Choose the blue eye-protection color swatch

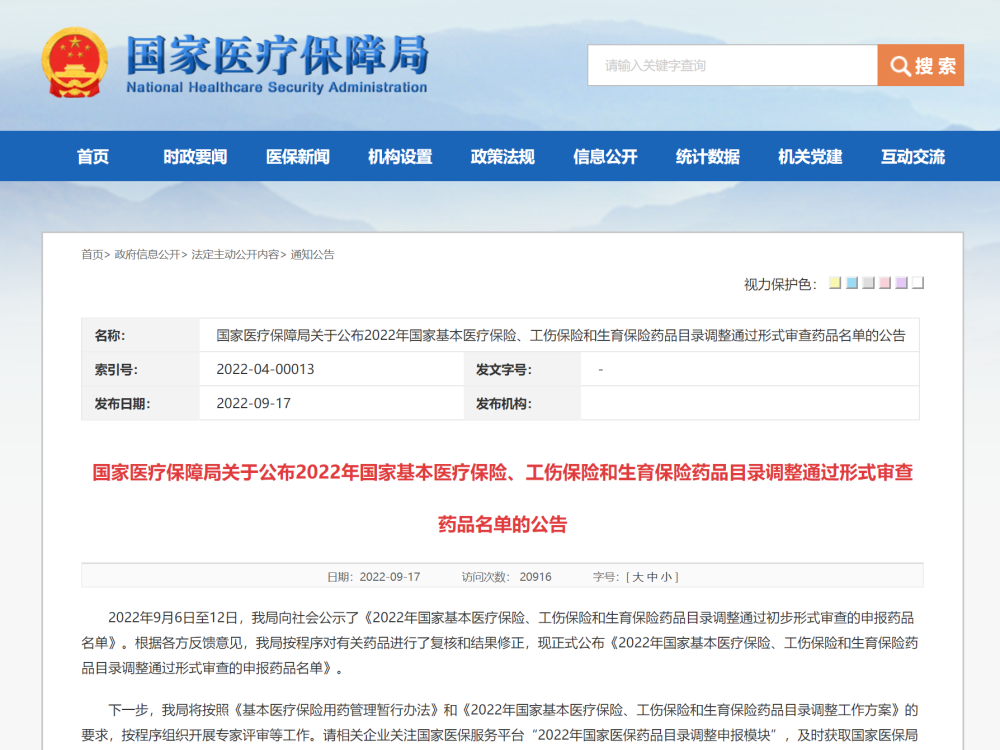point(851,283)
